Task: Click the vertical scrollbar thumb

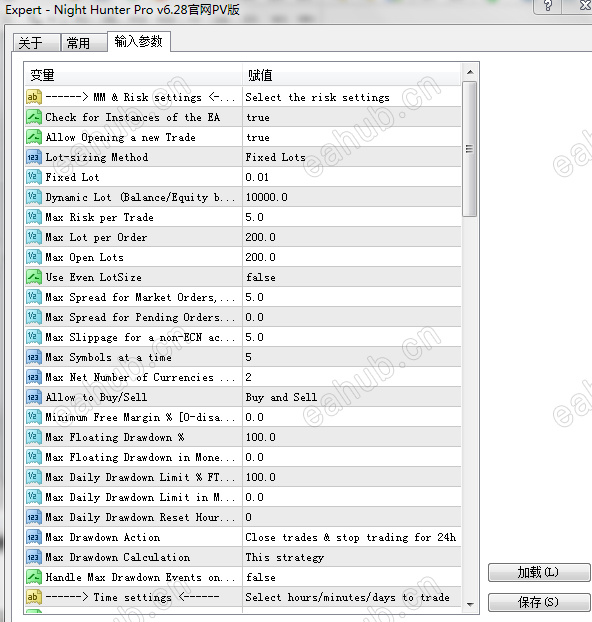Action: 470,149
